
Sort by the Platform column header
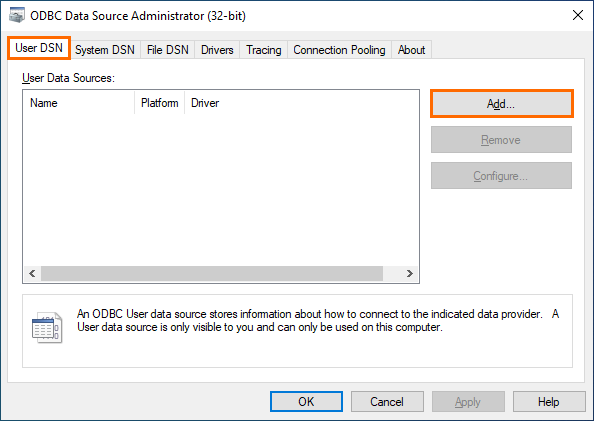(159, 103)
